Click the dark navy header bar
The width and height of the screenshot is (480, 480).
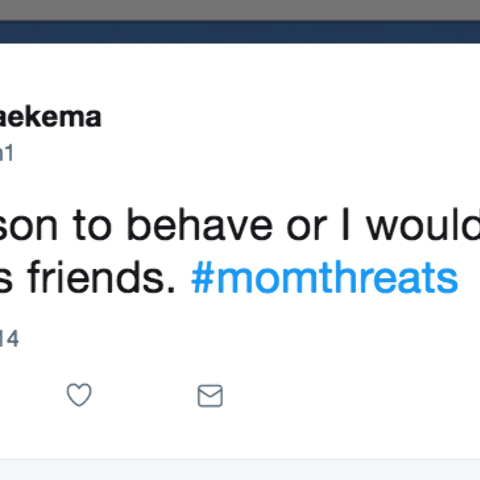pyautogui.click(x=240, y=32)
